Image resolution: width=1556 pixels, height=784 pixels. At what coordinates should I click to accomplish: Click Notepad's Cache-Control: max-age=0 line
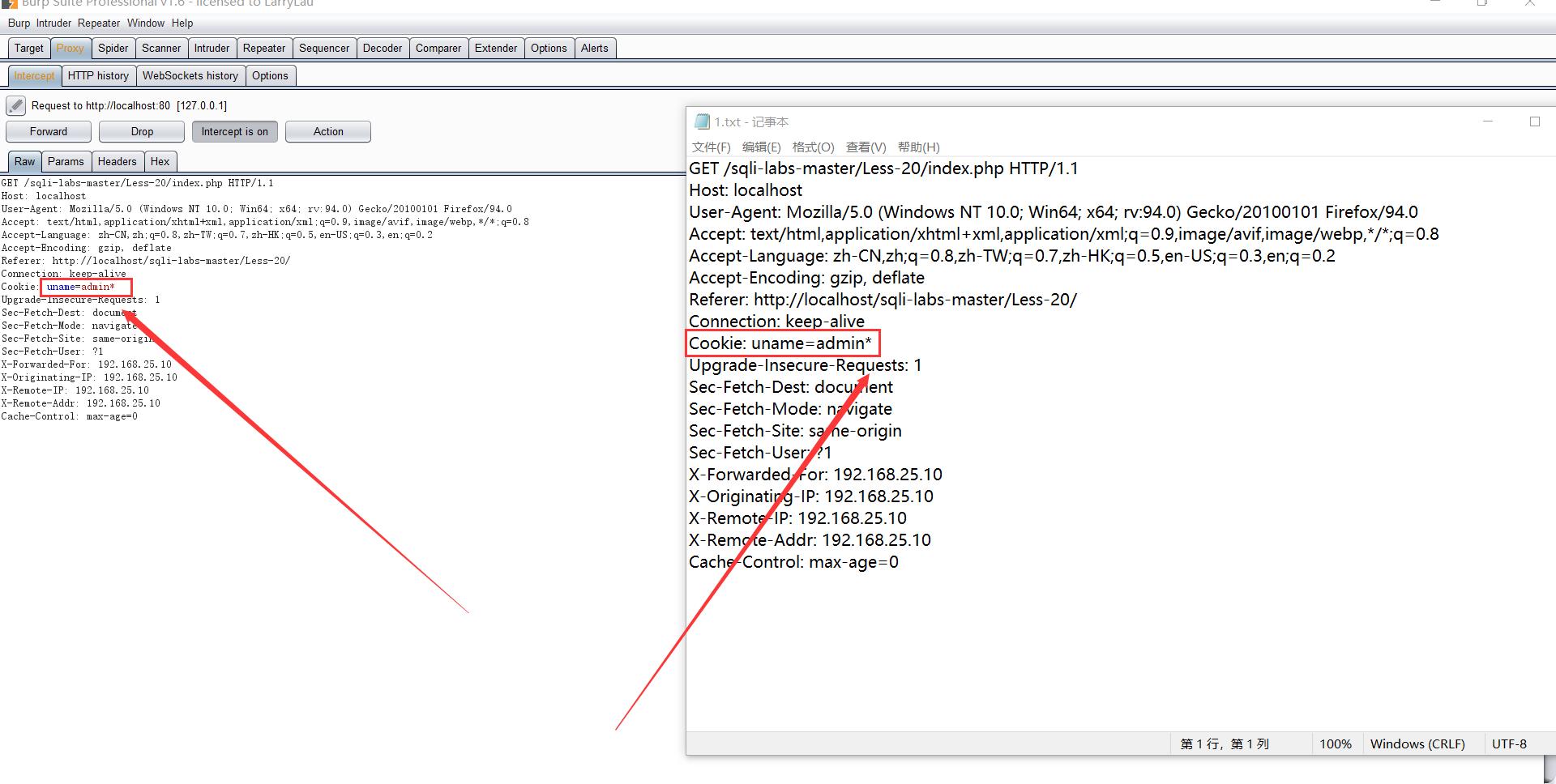point(793,562)
